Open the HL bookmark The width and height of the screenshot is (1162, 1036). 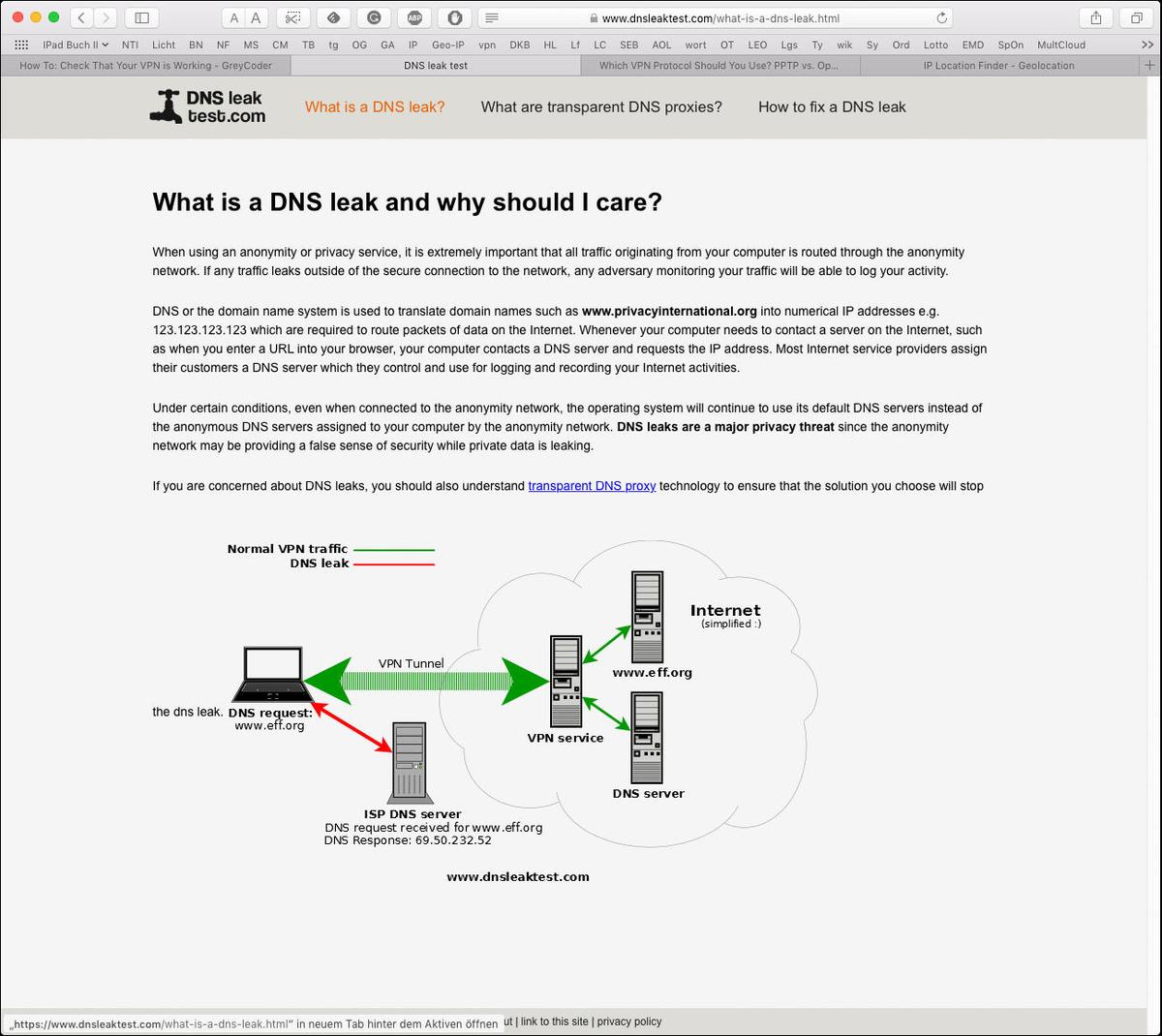pos(550,45)
